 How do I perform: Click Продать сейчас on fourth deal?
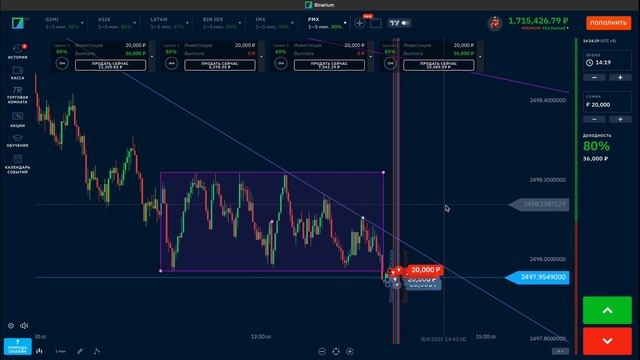pos(438,65)
